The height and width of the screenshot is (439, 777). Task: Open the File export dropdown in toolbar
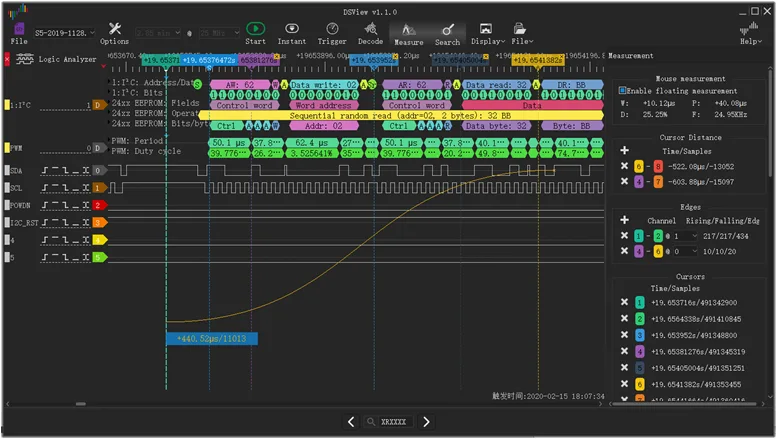tap(522, 33)
